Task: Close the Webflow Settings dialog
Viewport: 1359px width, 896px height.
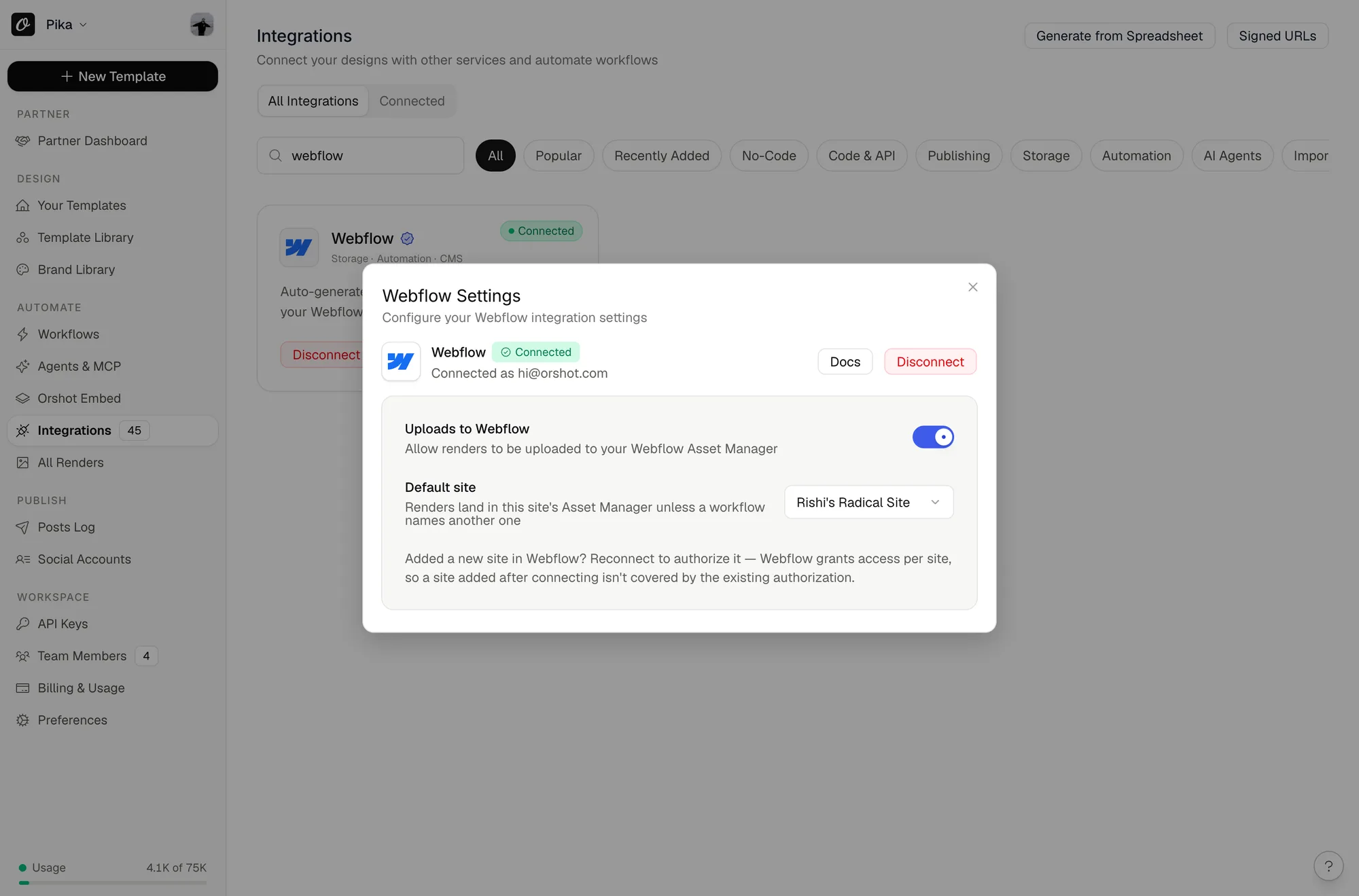Action: [x=973, y=287]
